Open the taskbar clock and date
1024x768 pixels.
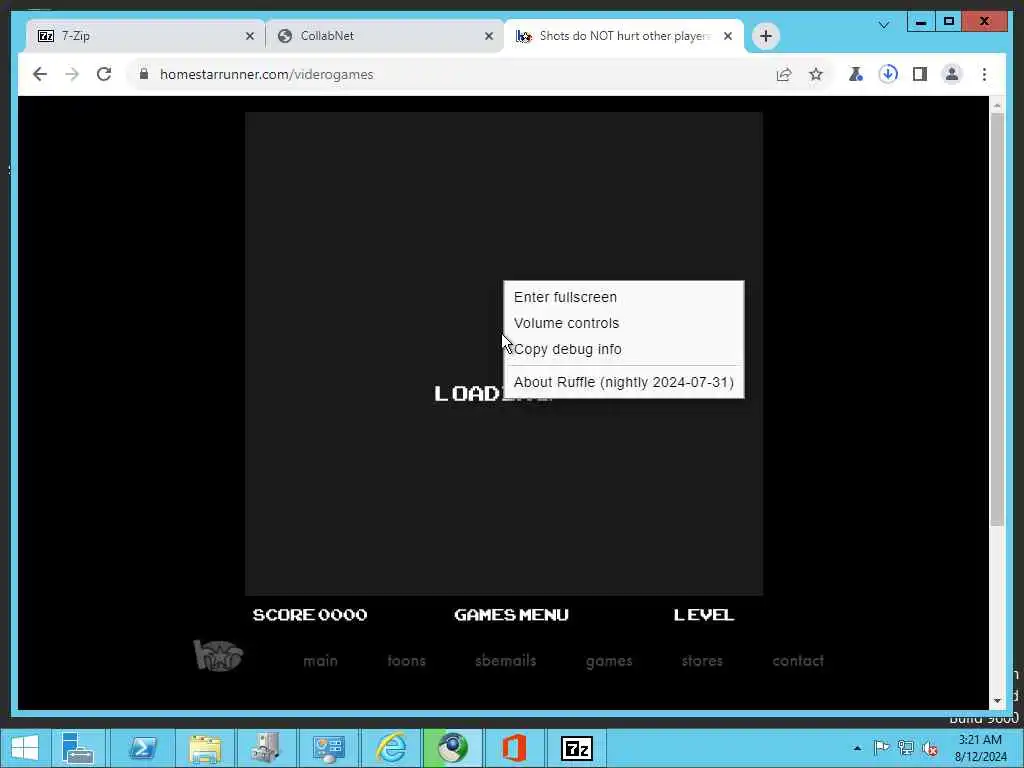(x=980, y=748)
